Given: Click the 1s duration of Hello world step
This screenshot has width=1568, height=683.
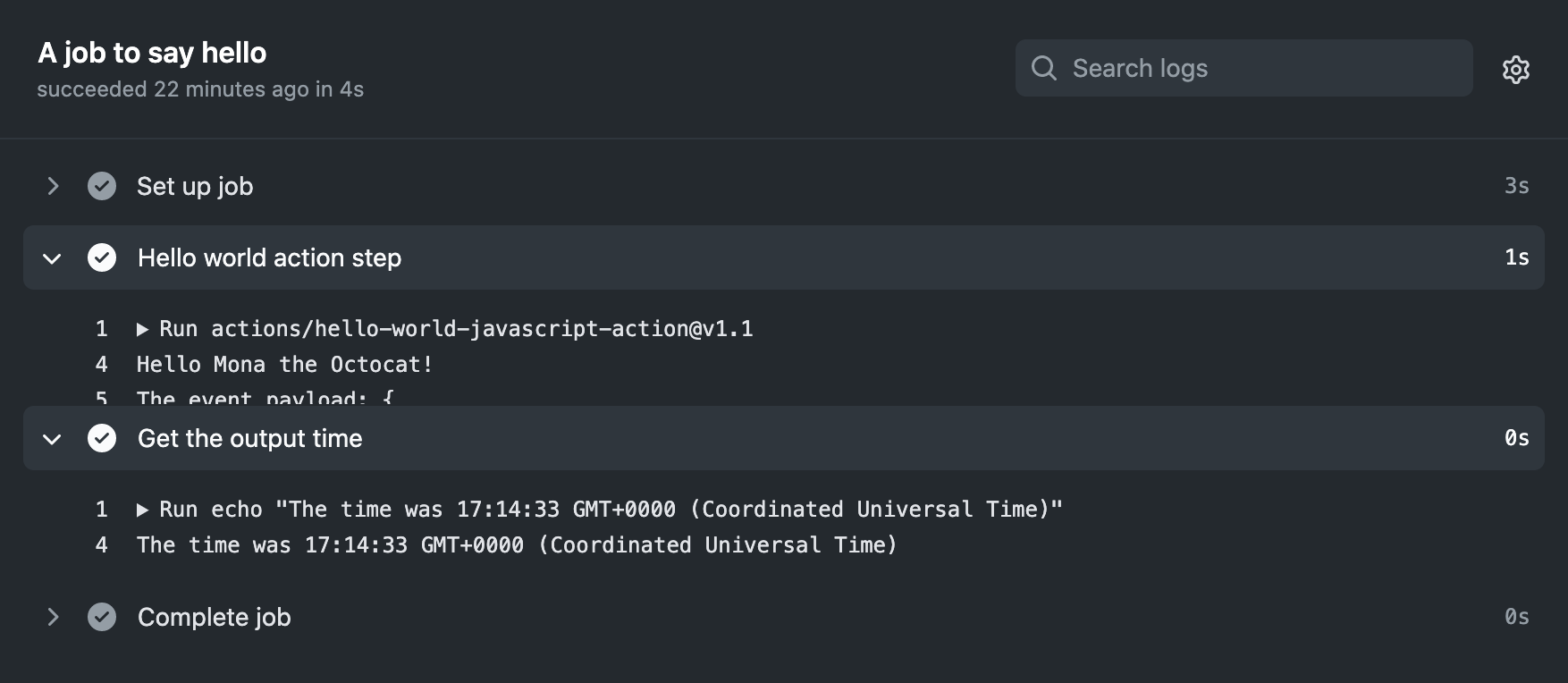Looking at the screenshot, I should pyautogui.click(x=1516, y=257).
